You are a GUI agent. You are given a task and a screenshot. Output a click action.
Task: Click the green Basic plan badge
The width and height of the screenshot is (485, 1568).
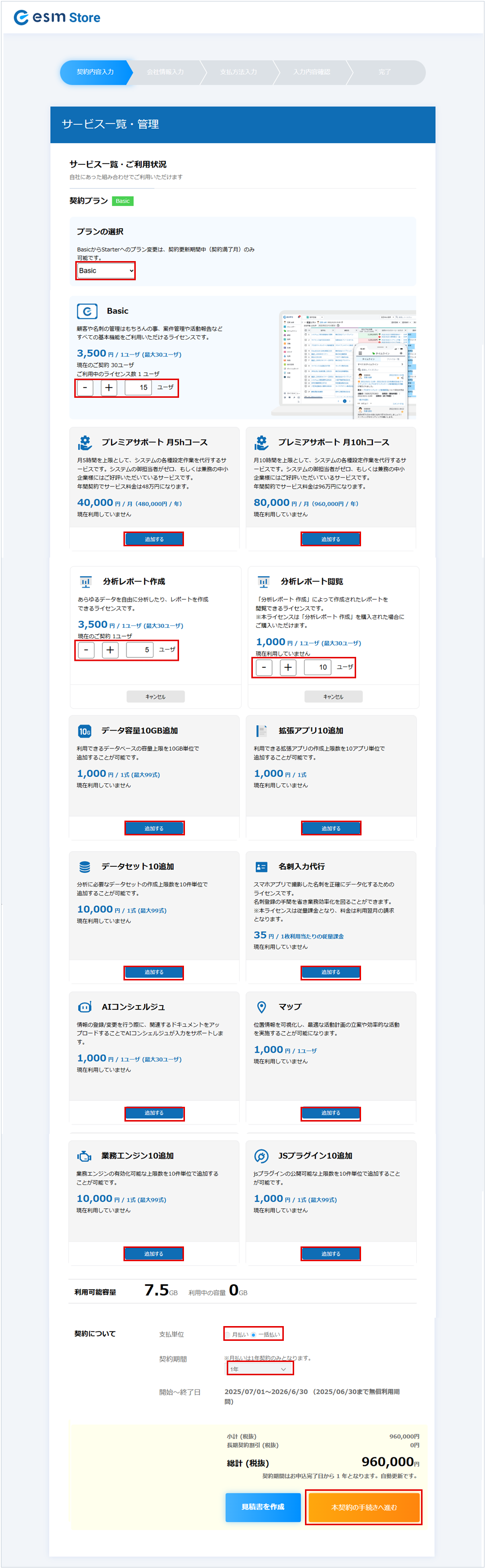[122, 202]
